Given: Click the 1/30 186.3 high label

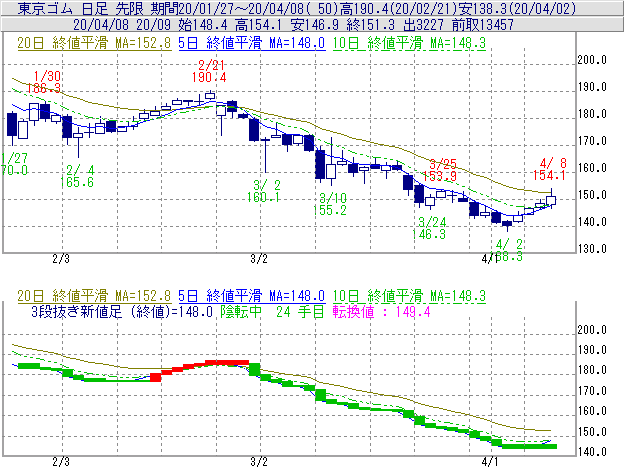Looking at the screenshot, I should tap(44, 82).
